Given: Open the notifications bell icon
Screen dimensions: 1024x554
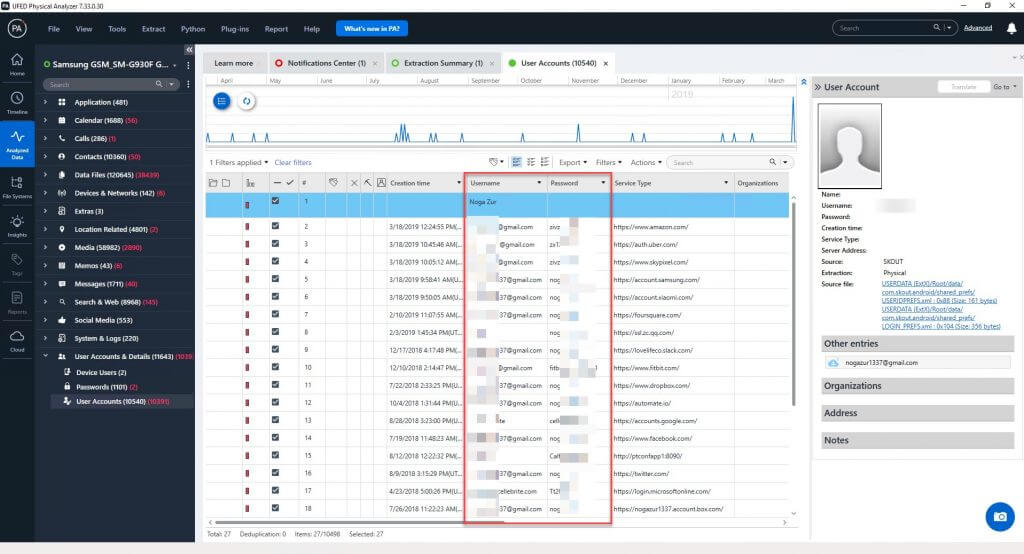Looking at the screenshot, I should pyautogui.click(x=1012, y=28).
